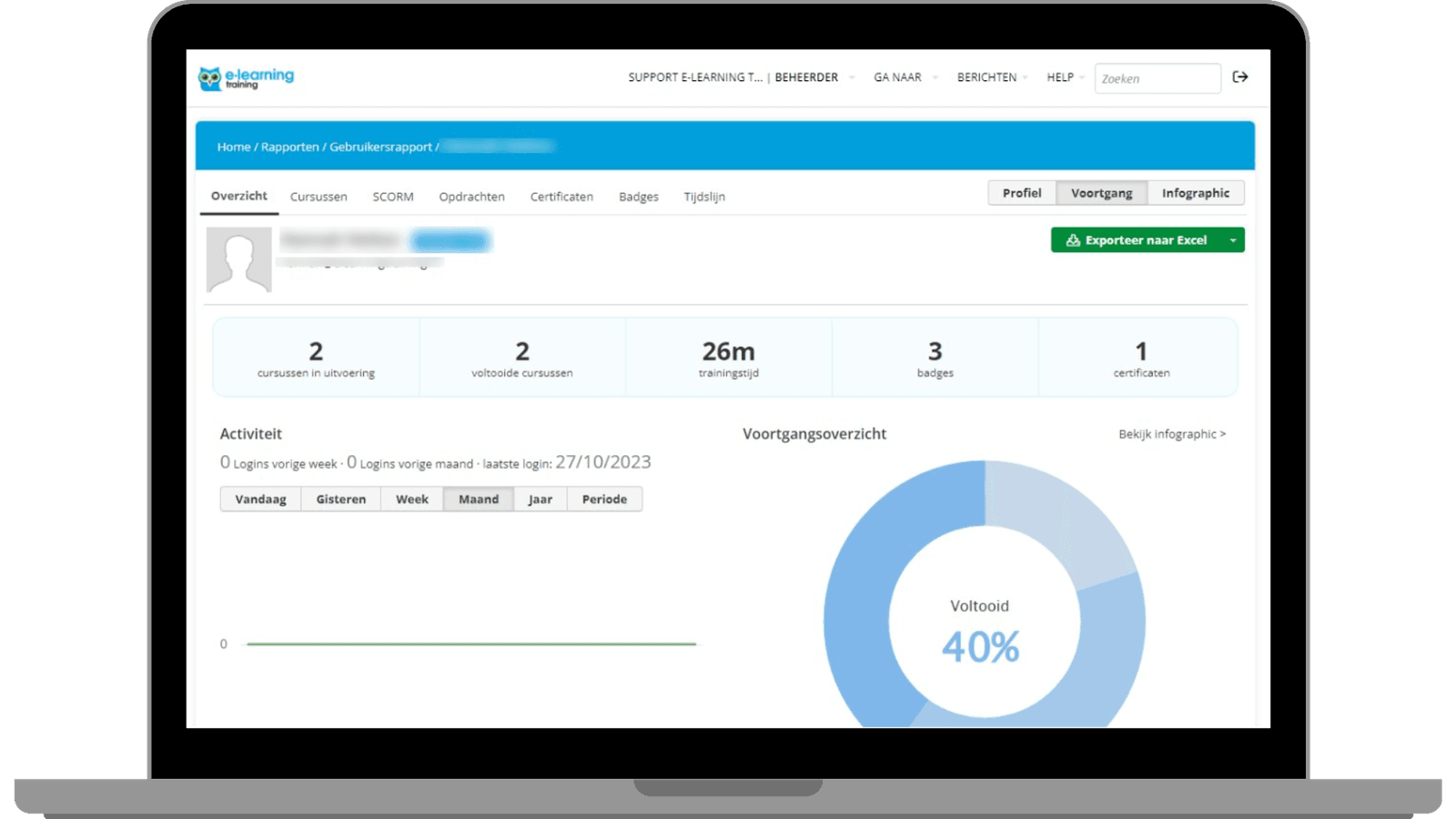
Task: Type in the Zoeken search field
Action: (x=1157, y=78)
